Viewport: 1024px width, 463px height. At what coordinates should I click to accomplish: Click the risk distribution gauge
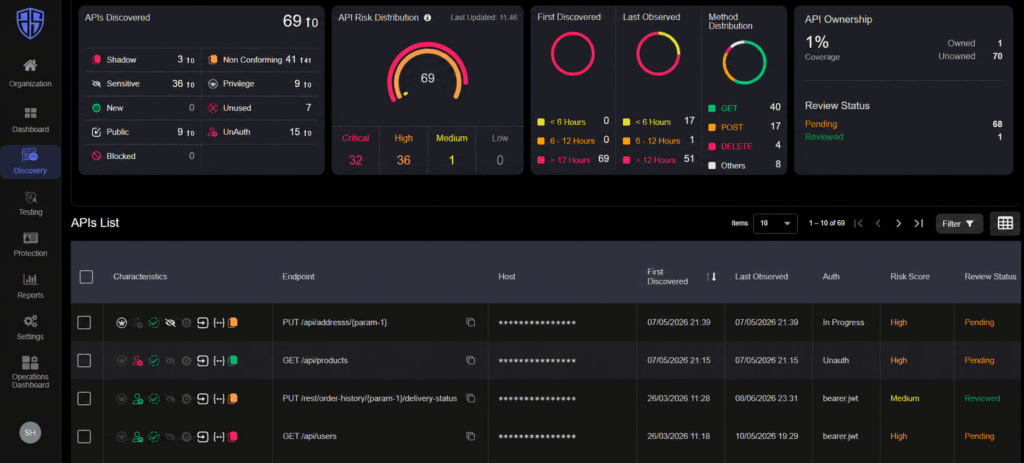tap(427, 74)
